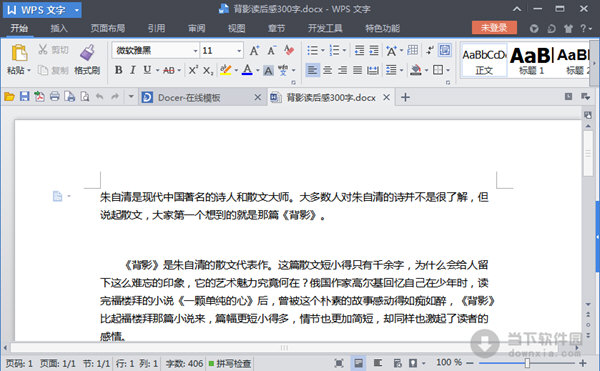The height and width of the screenshot is (371, 600).
Task: Apply superscript formatting
Action: tap(193, 70)
